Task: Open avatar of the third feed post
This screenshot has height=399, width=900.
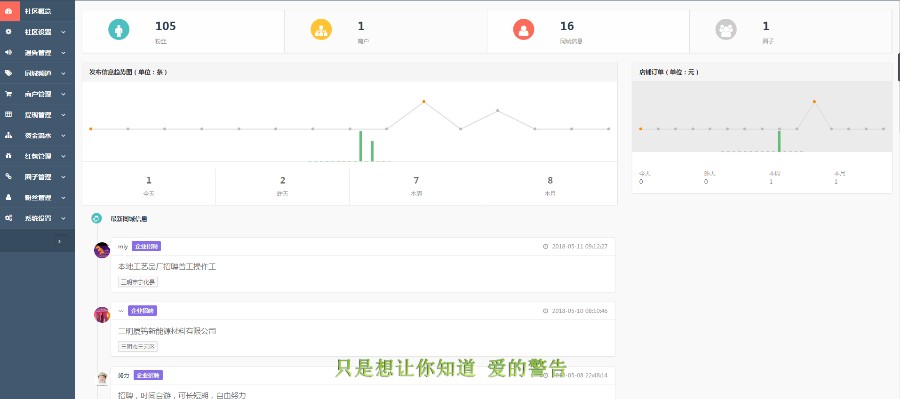Action: click(x=102, y=378)
